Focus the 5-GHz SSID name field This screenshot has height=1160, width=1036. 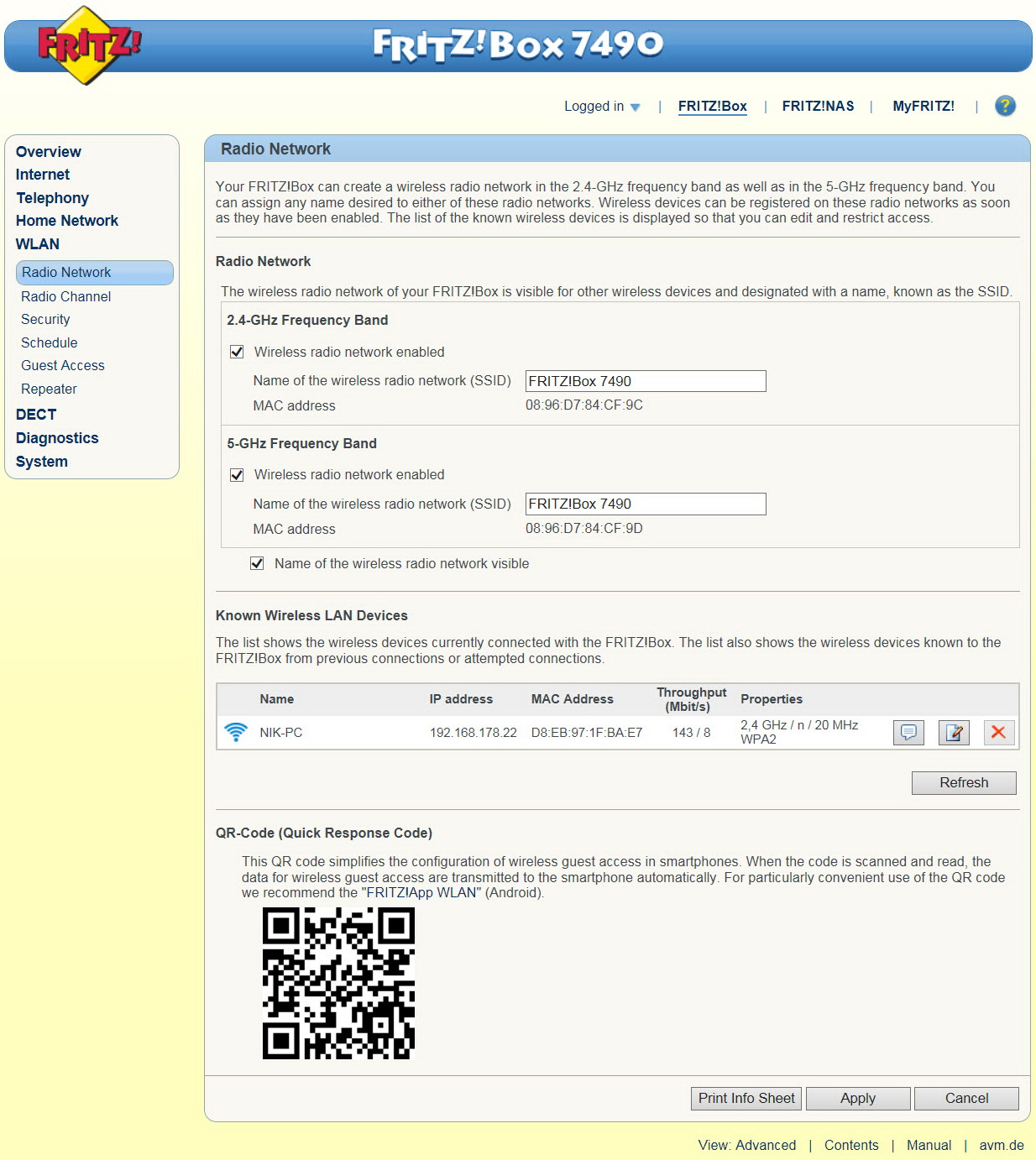click(646, 504)
